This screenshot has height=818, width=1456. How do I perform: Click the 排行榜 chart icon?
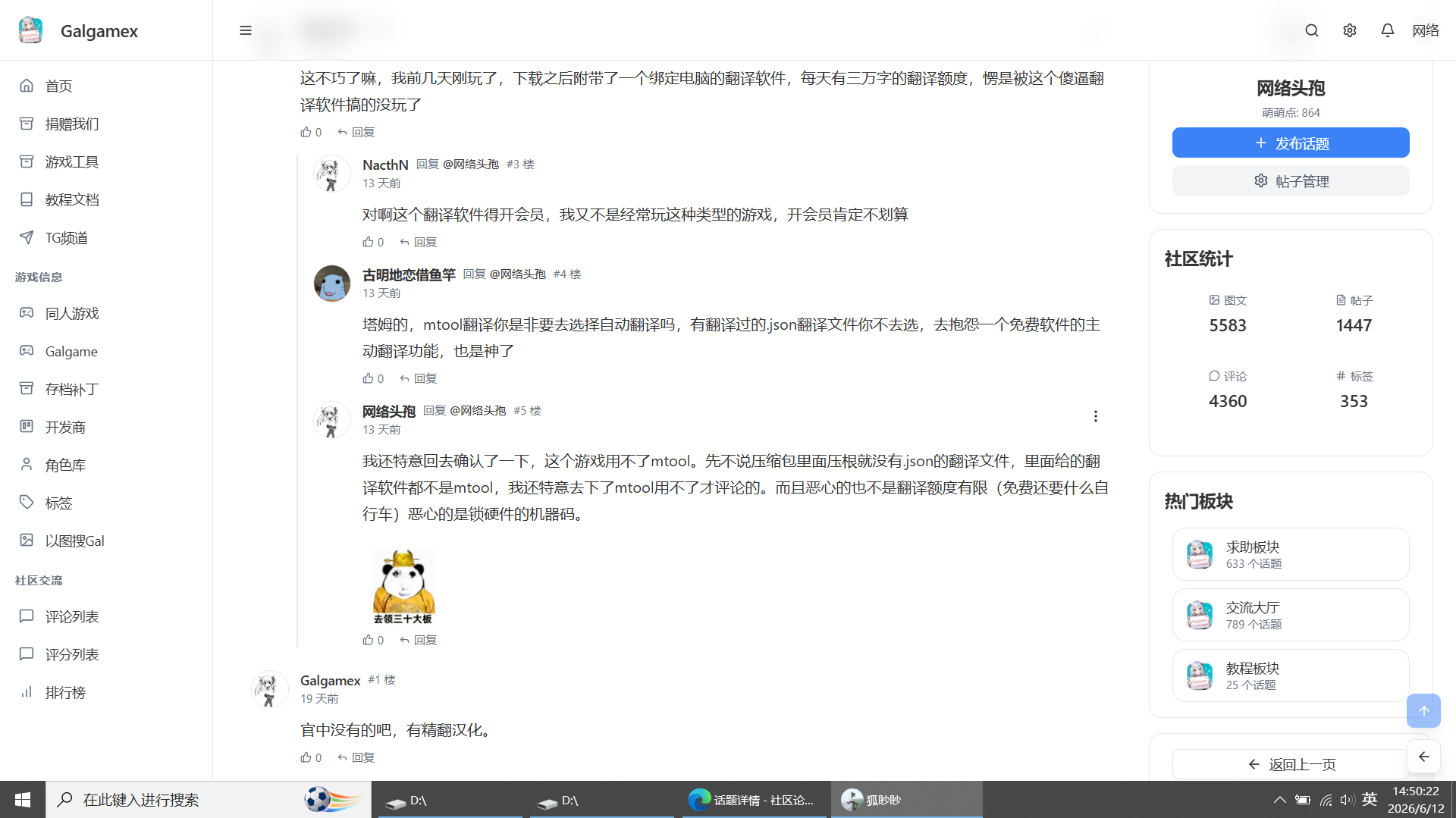coord(27,691)
